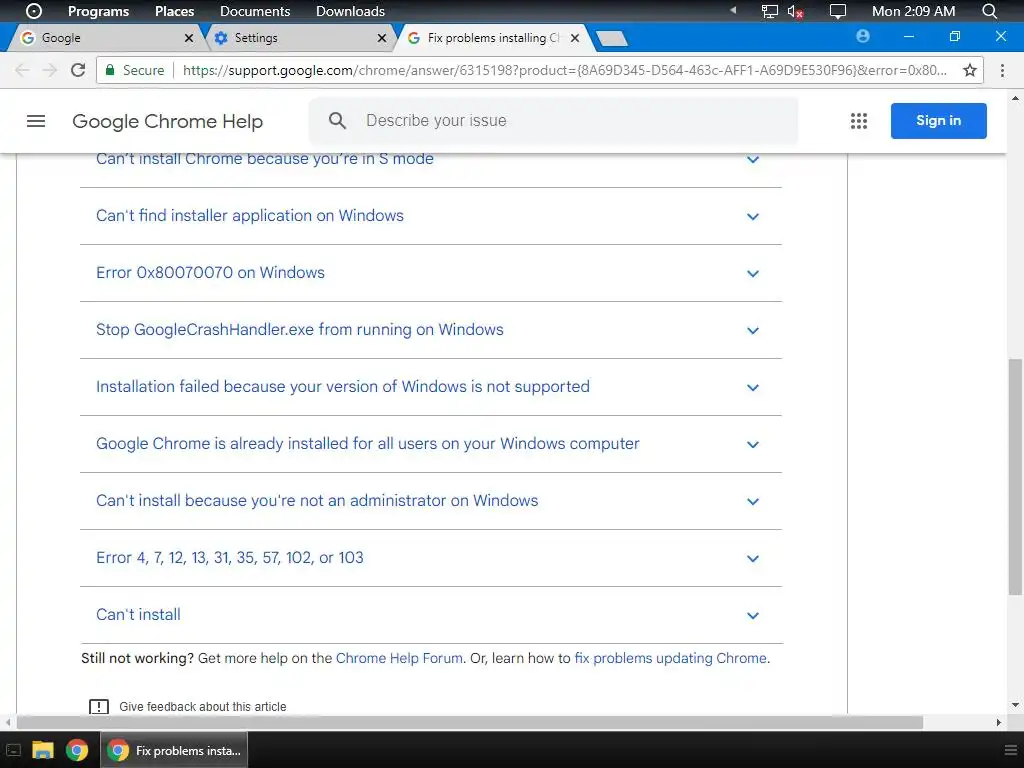Open notifications chat icon in top panel
The width and height of the screenshot is (1024, 768).
pos(837,11)
